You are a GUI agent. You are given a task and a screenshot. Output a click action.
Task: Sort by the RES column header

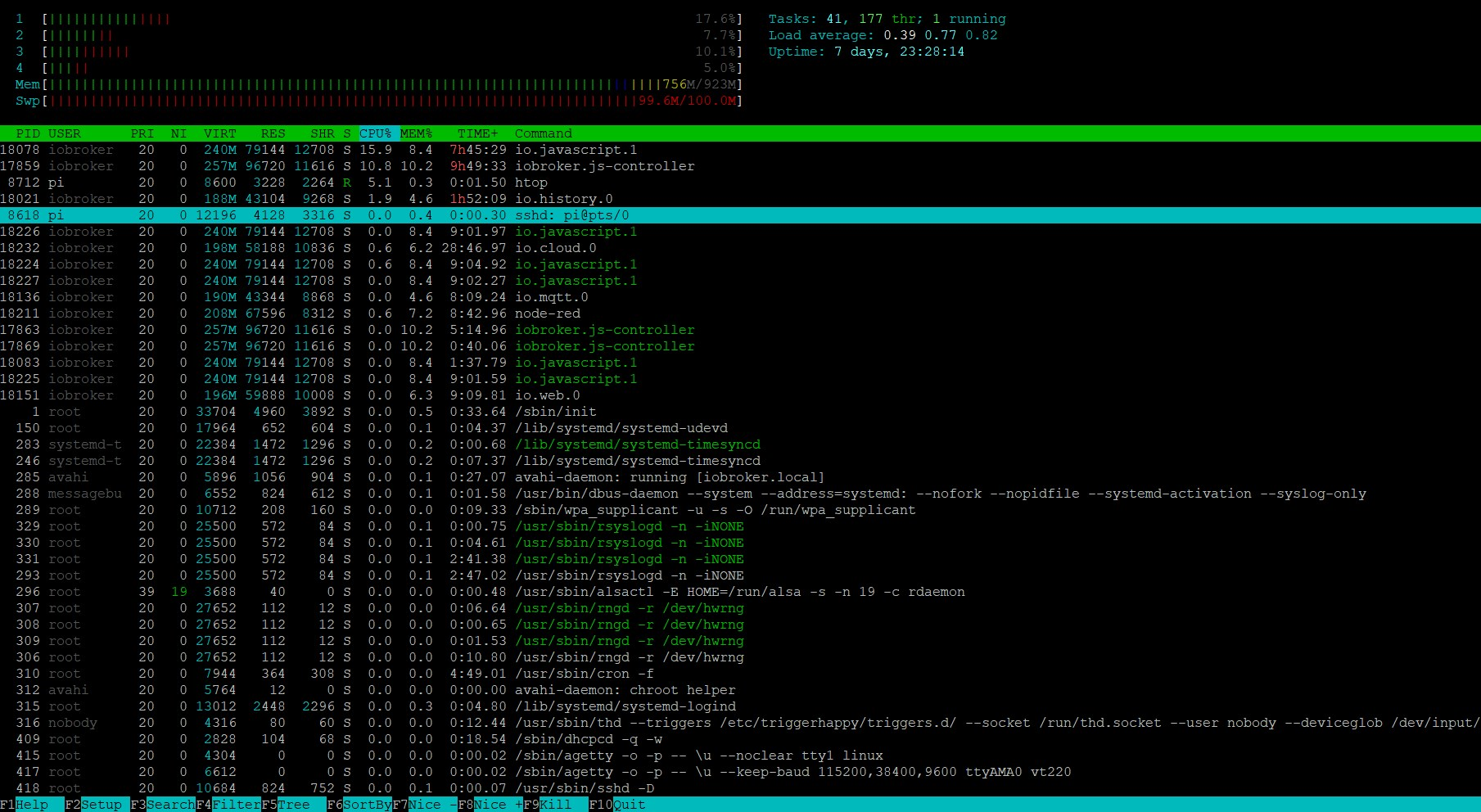coord(273,133)
